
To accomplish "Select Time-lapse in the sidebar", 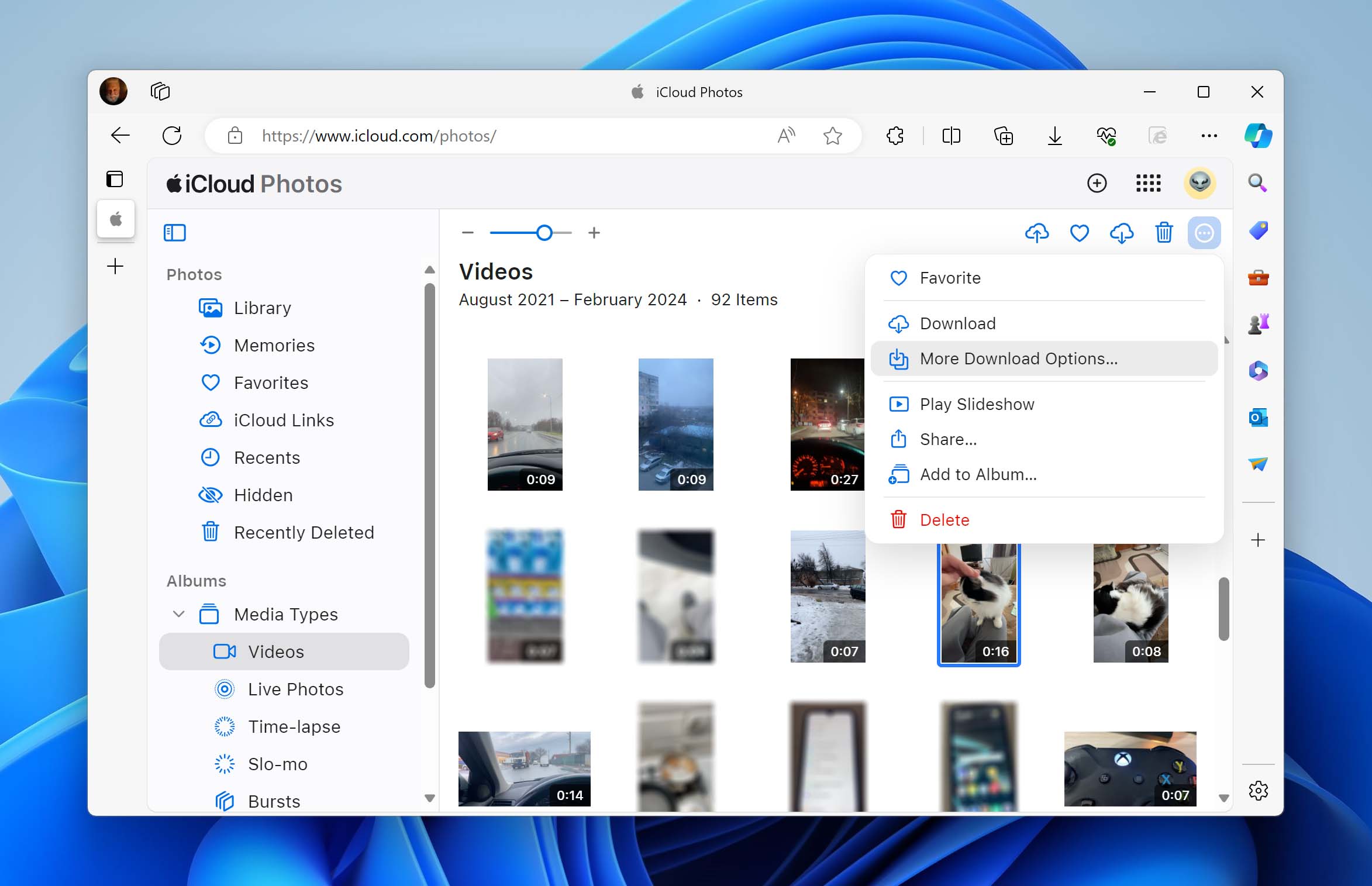I will point(284,726).
